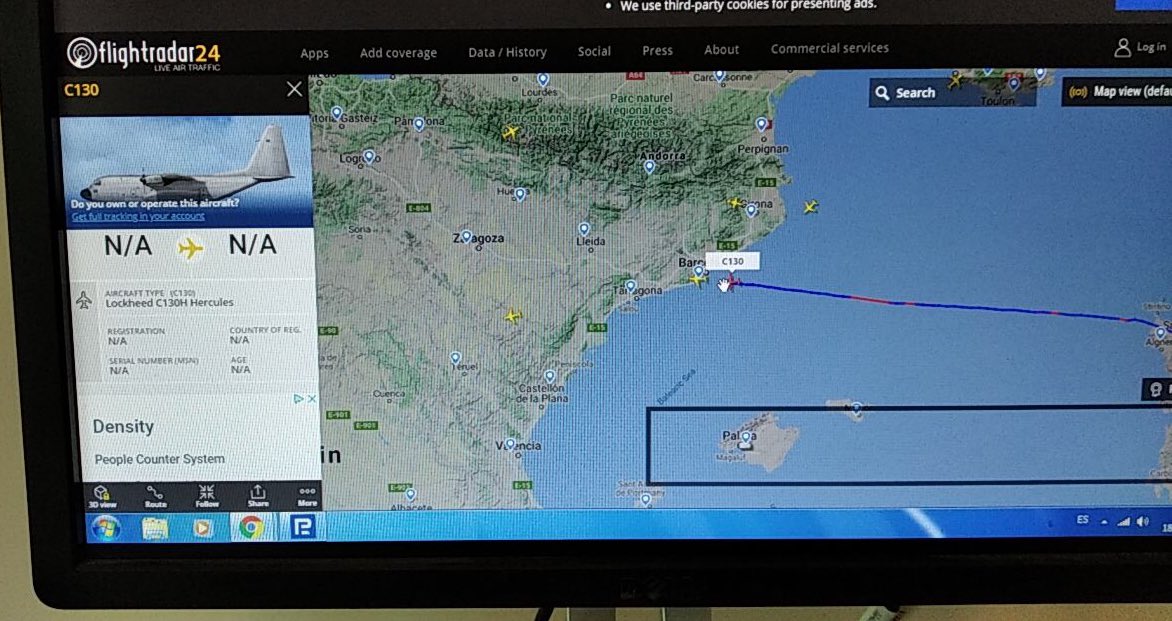This screenshot has width=1172, height=621.
Task: Click the volume icon in system tray
Action: click(x=1143, y=522)
